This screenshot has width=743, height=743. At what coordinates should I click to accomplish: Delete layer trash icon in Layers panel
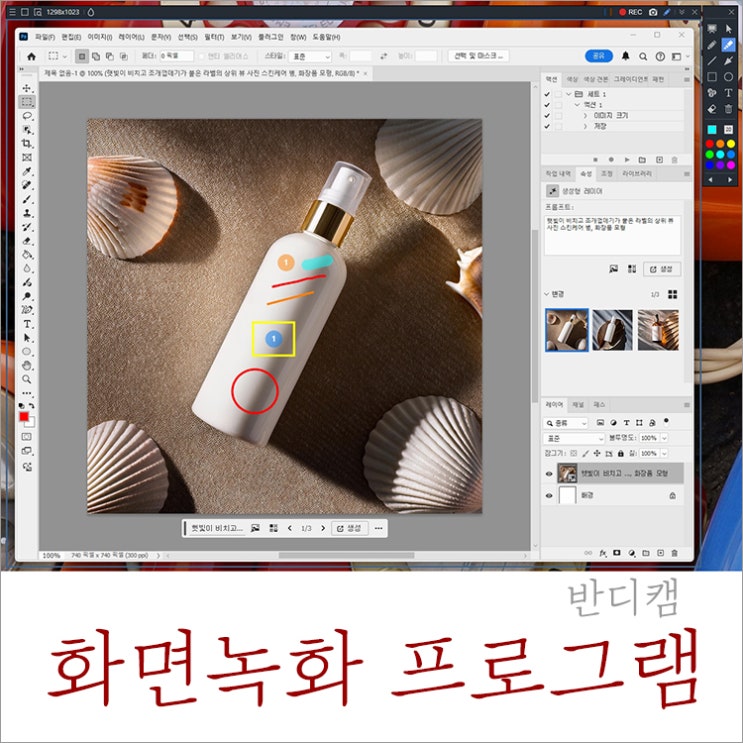(674, 553)
